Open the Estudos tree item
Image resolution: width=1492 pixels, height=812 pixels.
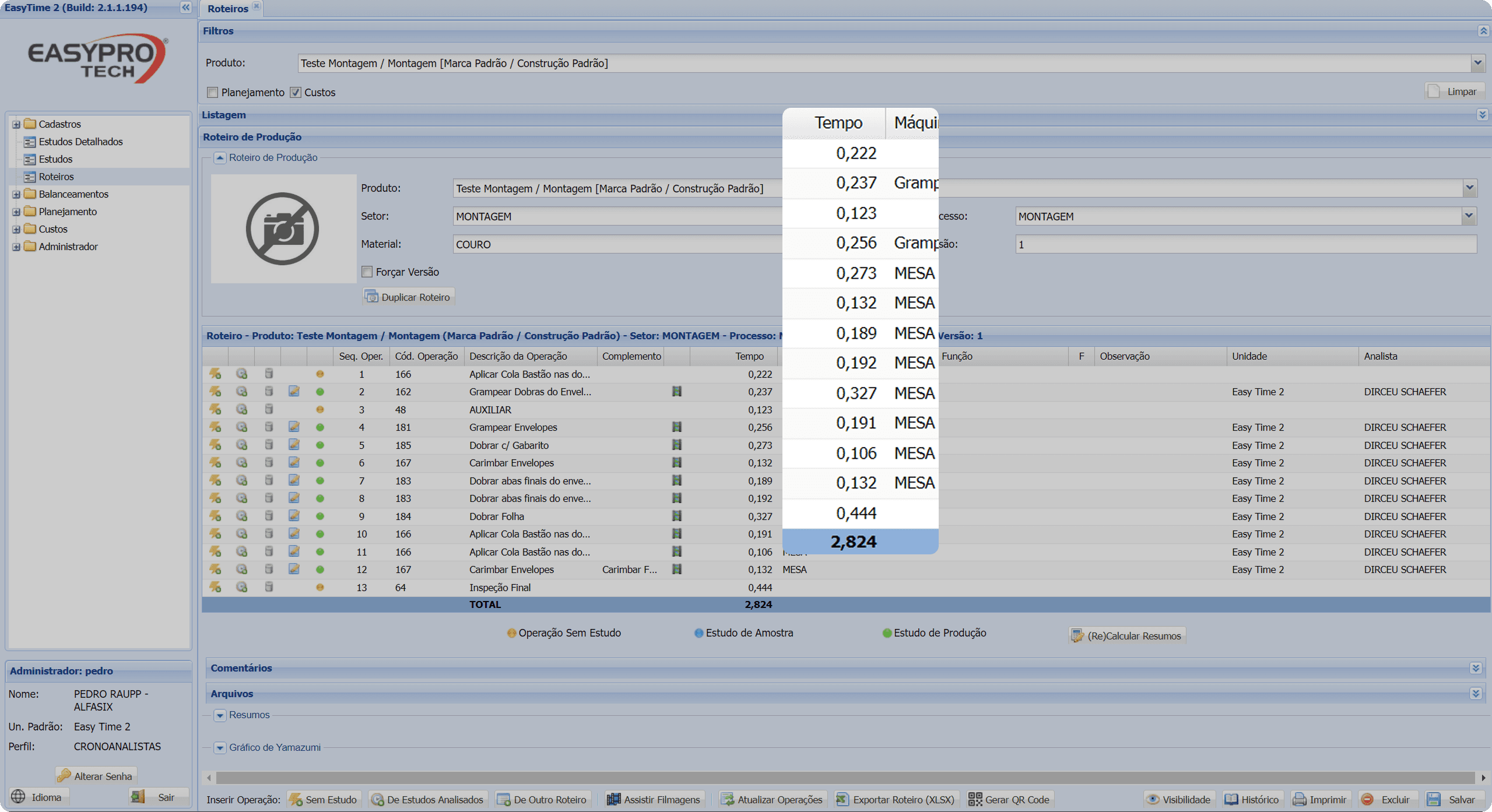(55, 159)
